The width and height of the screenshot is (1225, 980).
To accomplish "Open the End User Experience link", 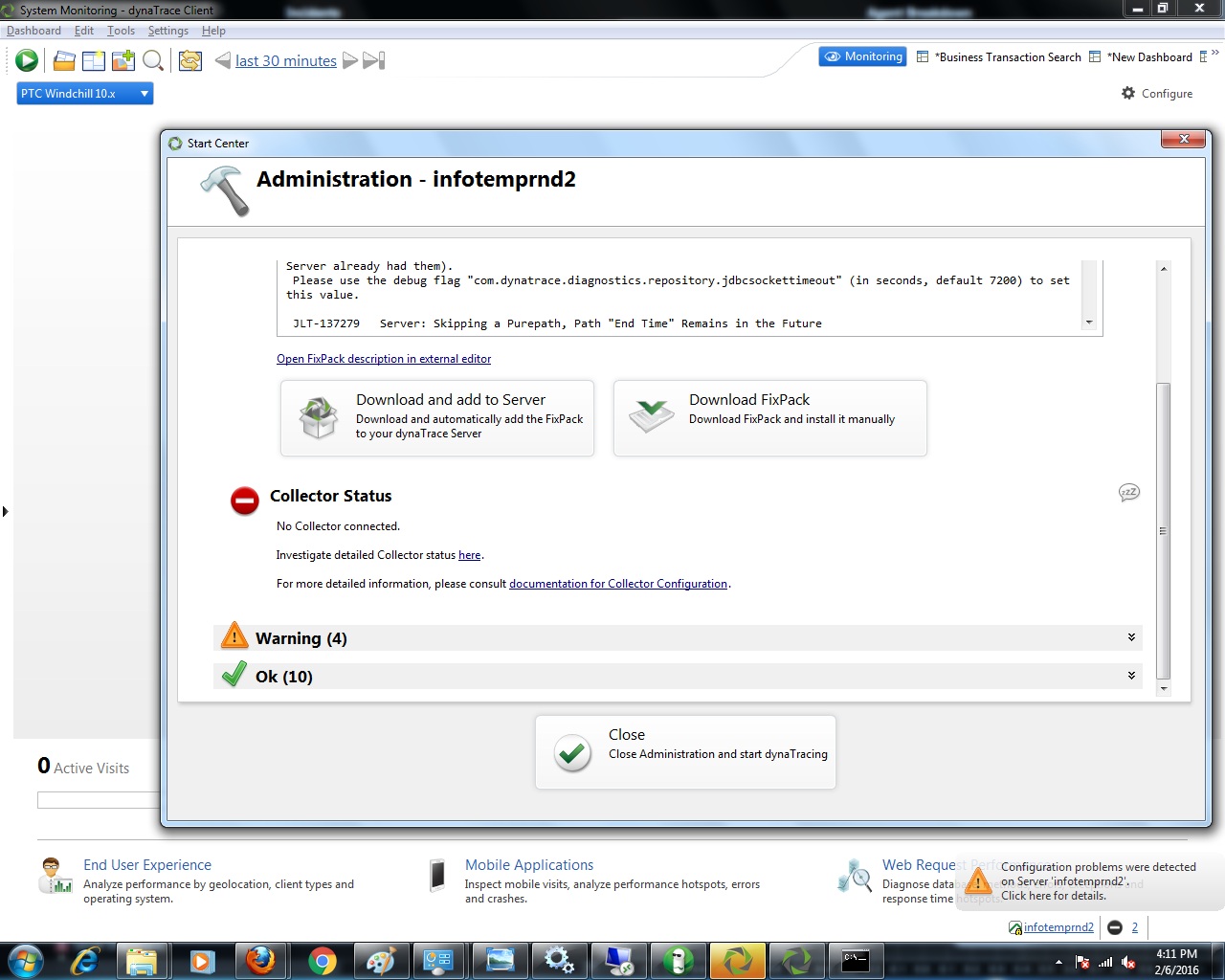I will pyautogui.click(x=147, y=865).
